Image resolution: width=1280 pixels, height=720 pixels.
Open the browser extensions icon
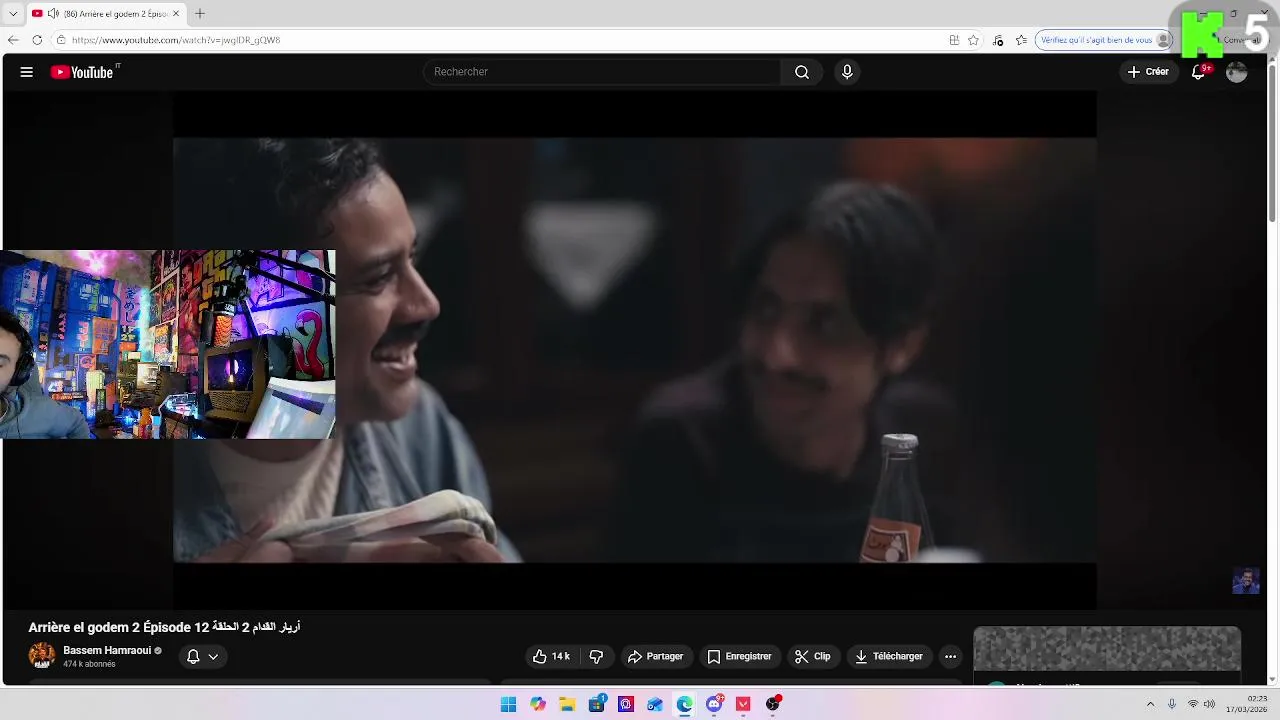point(998,40)
